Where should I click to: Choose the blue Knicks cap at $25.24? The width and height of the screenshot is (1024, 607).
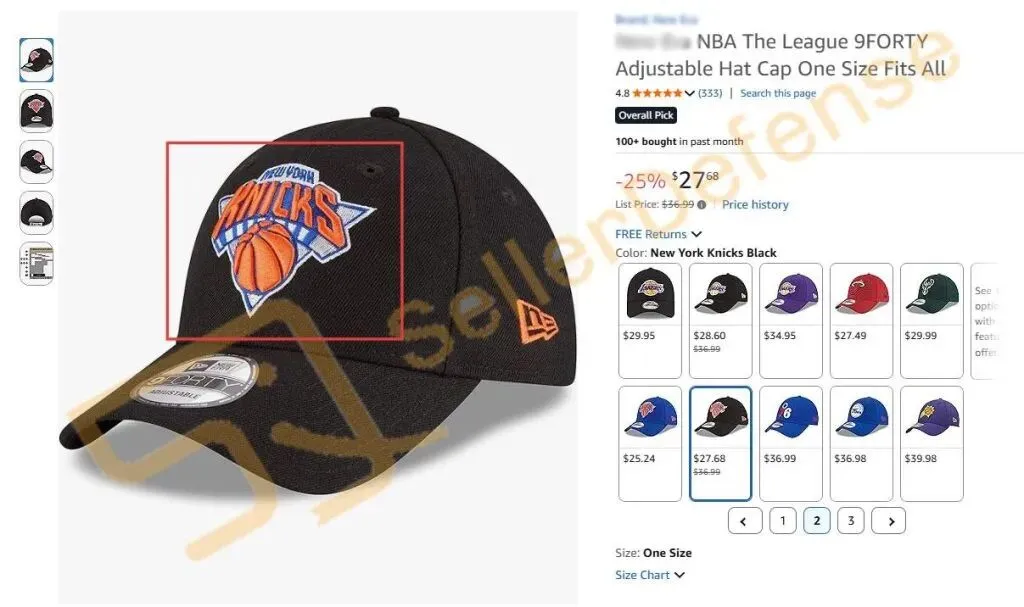[x=650, y=444]
